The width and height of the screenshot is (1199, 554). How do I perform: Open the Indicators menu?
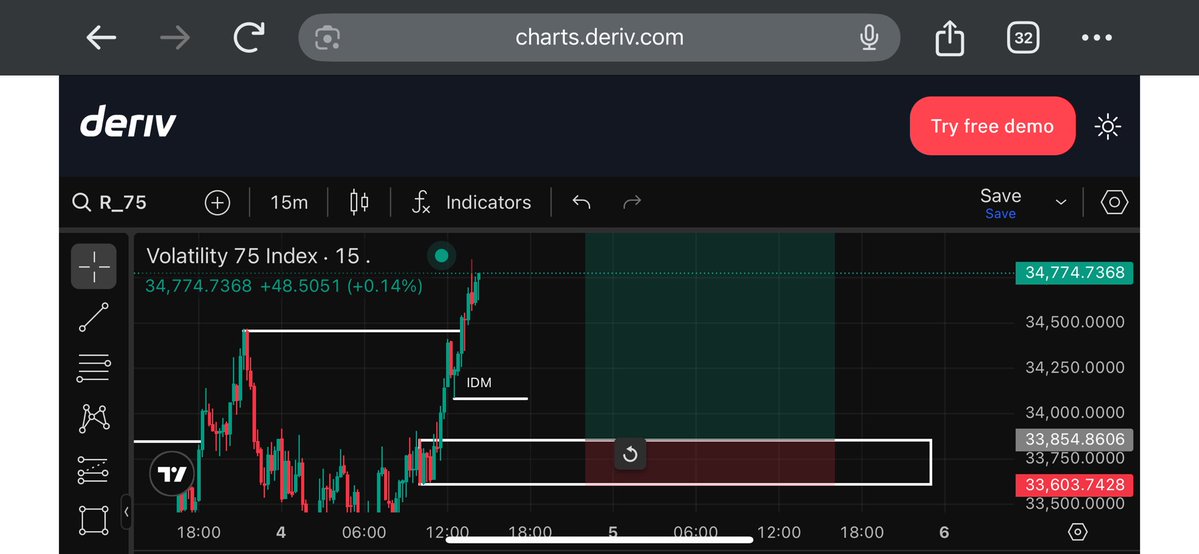tap(472, 203)
